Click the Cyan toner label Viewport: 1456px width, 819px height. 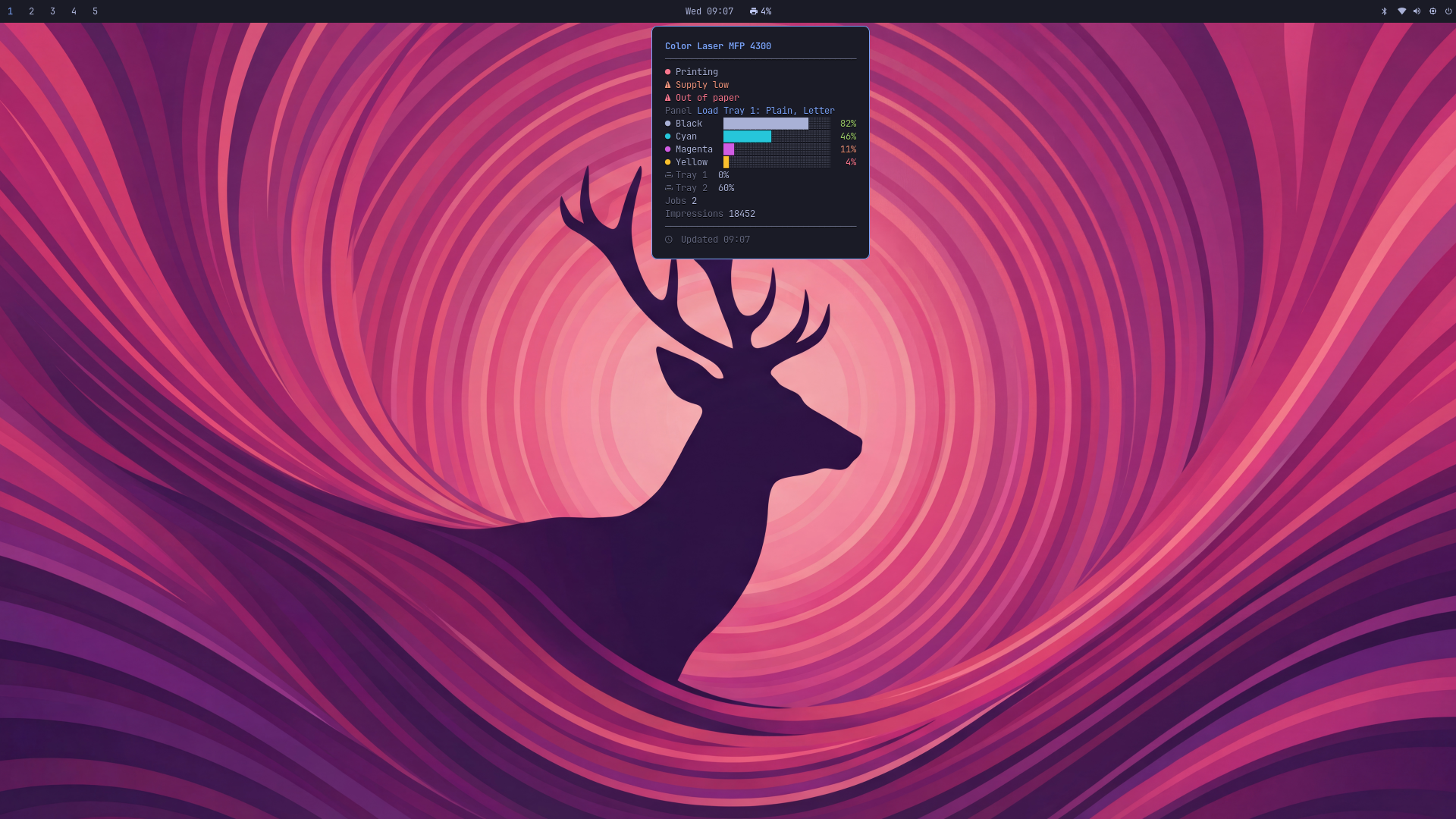point(686,136)
